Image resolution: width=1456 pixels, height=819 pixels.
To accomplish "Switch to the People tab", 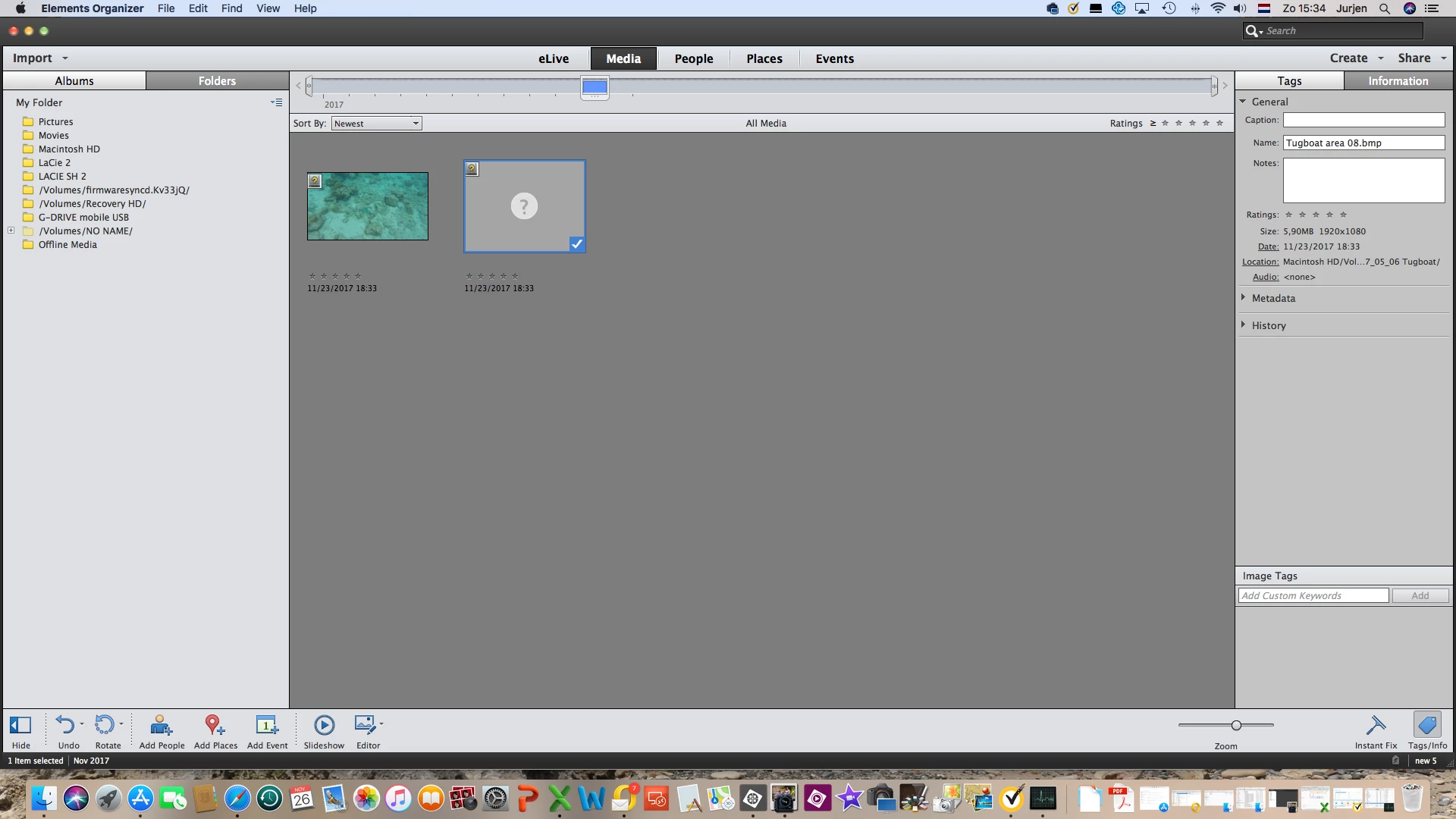I will coord(693,58).
